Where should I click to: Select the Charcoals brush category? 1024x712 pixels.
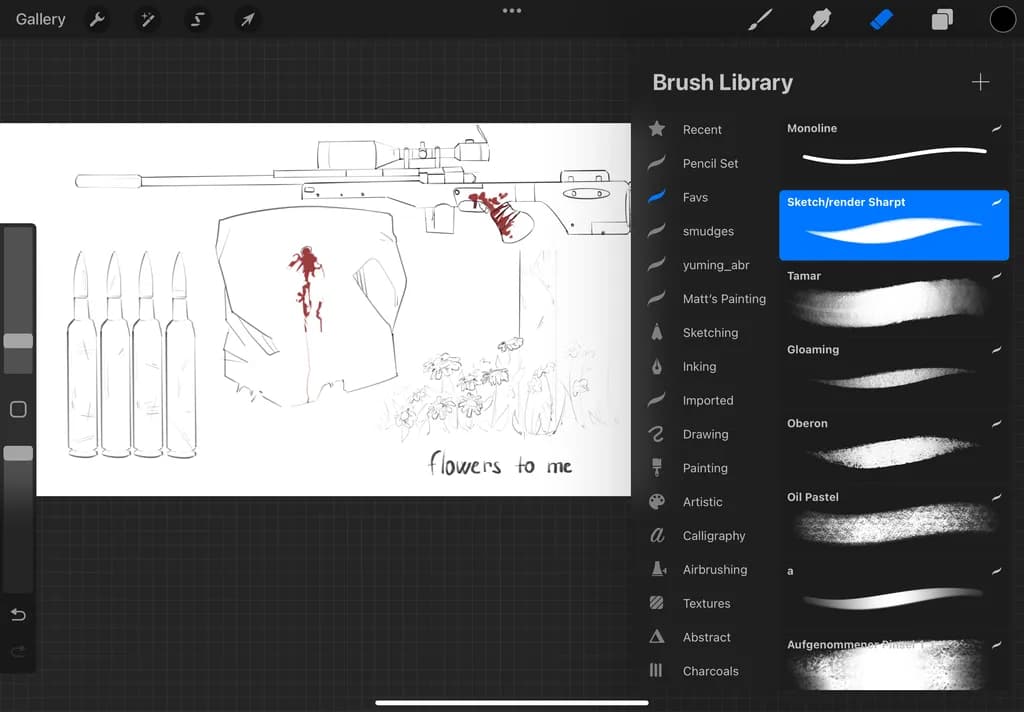click(x=709, y=671)
